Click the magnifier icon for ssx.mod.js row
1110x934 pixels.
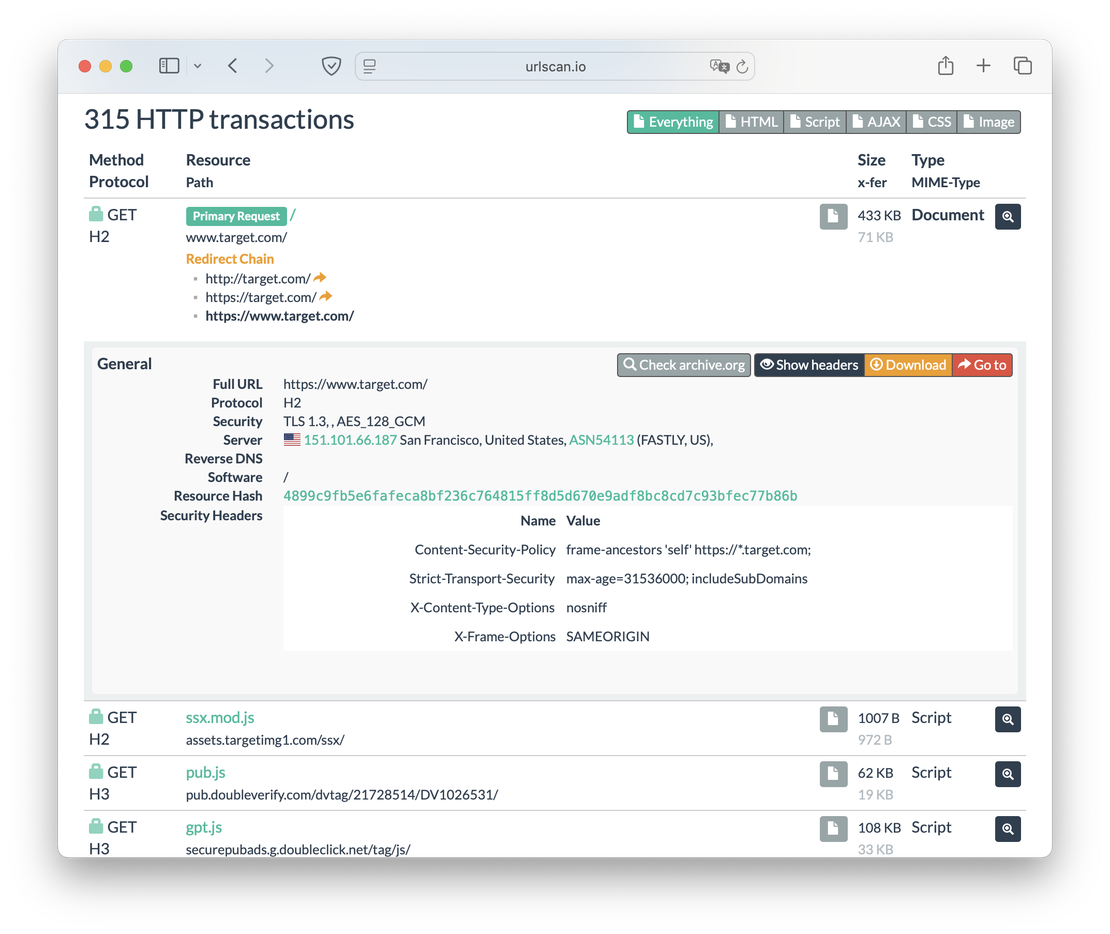click(x=1007, y=719)
